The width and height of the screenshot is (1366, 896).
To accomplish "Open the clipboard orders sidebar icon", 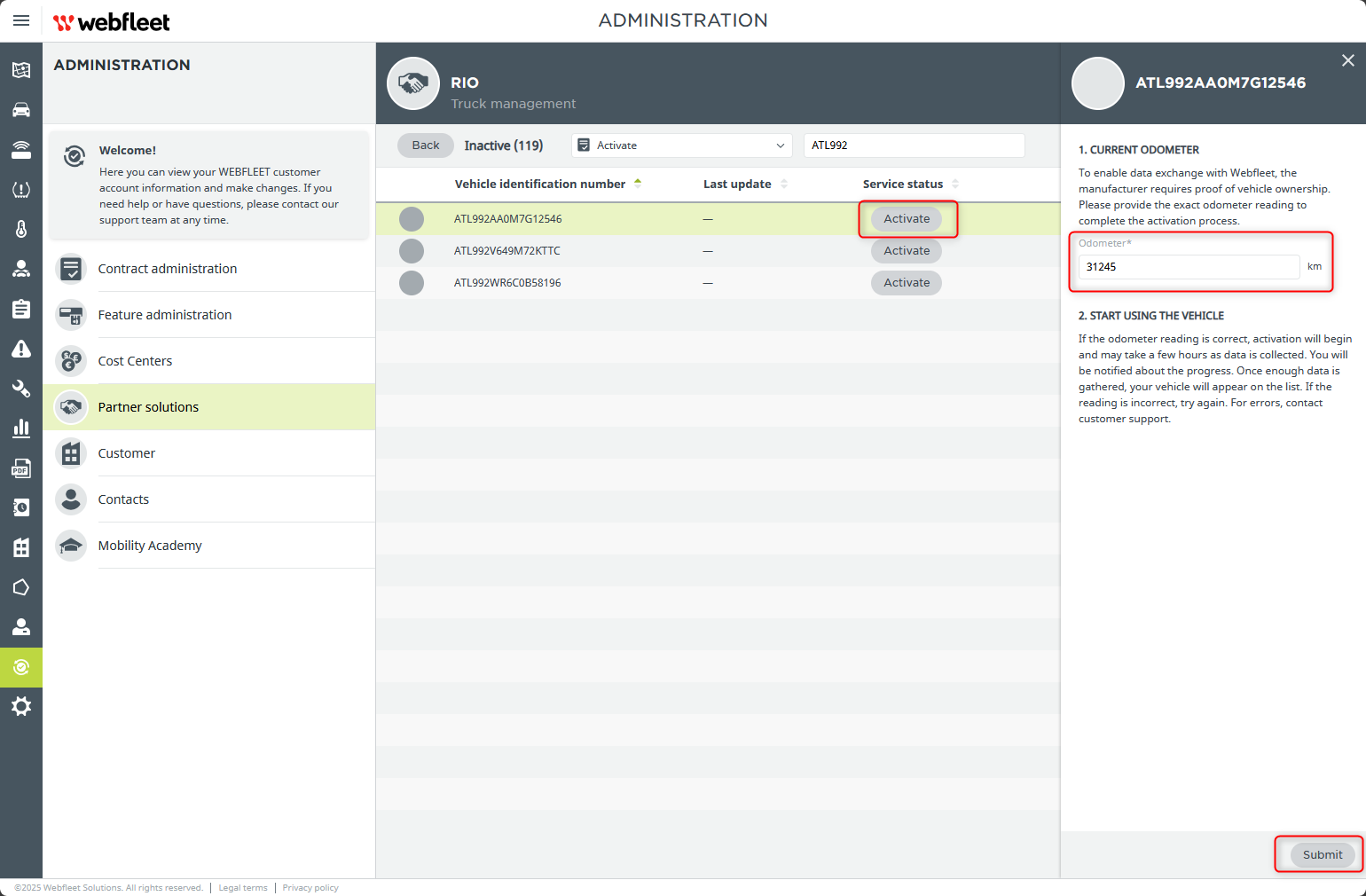I will point(21,309).
